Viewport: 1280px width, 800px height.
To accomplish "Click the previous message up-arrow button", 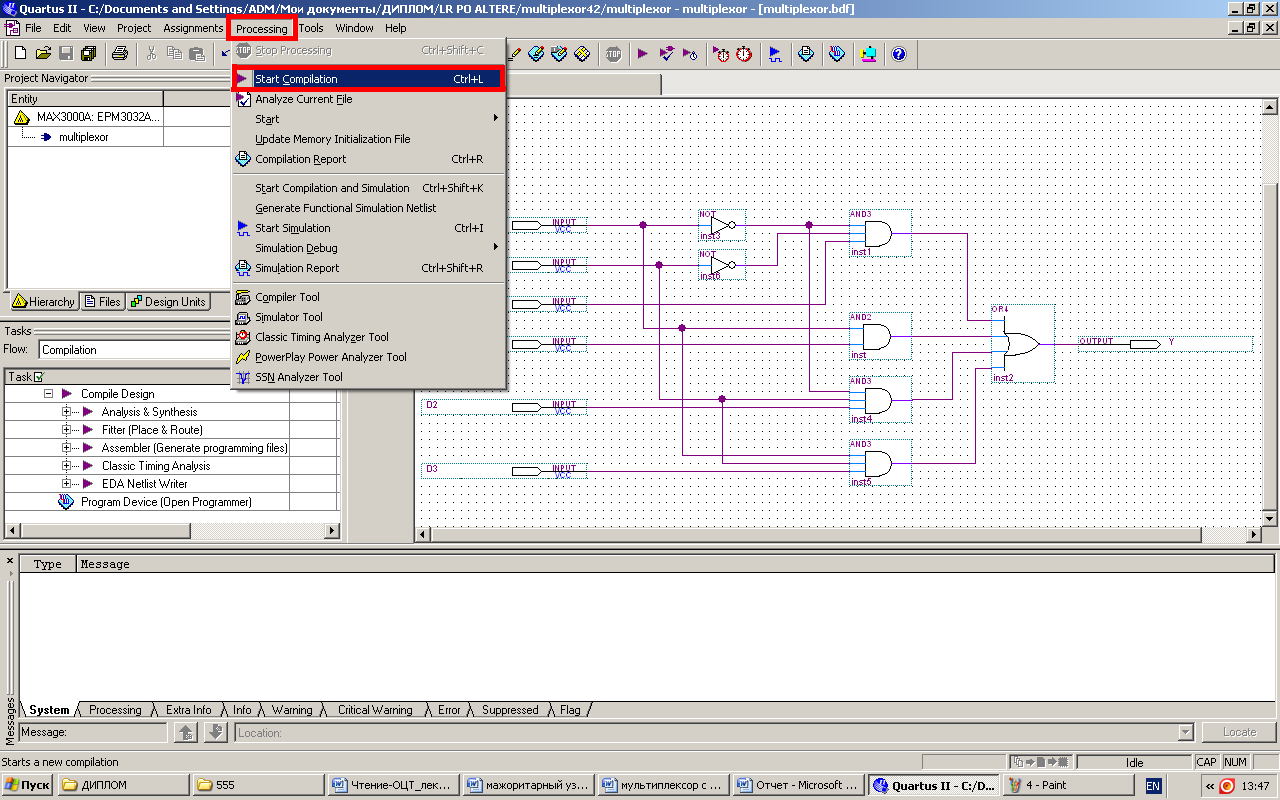I will (186, 732).
